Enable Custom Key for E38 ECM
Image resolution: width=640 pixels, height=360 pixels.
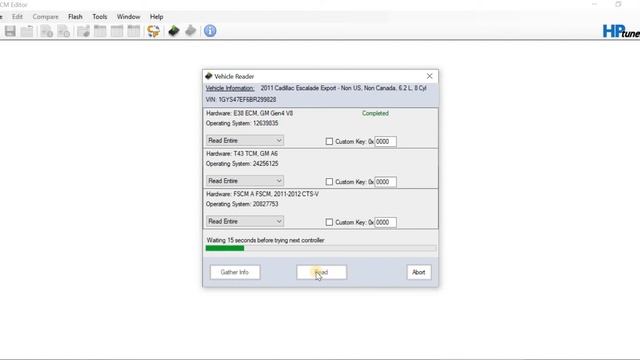[x=329, y=141]
